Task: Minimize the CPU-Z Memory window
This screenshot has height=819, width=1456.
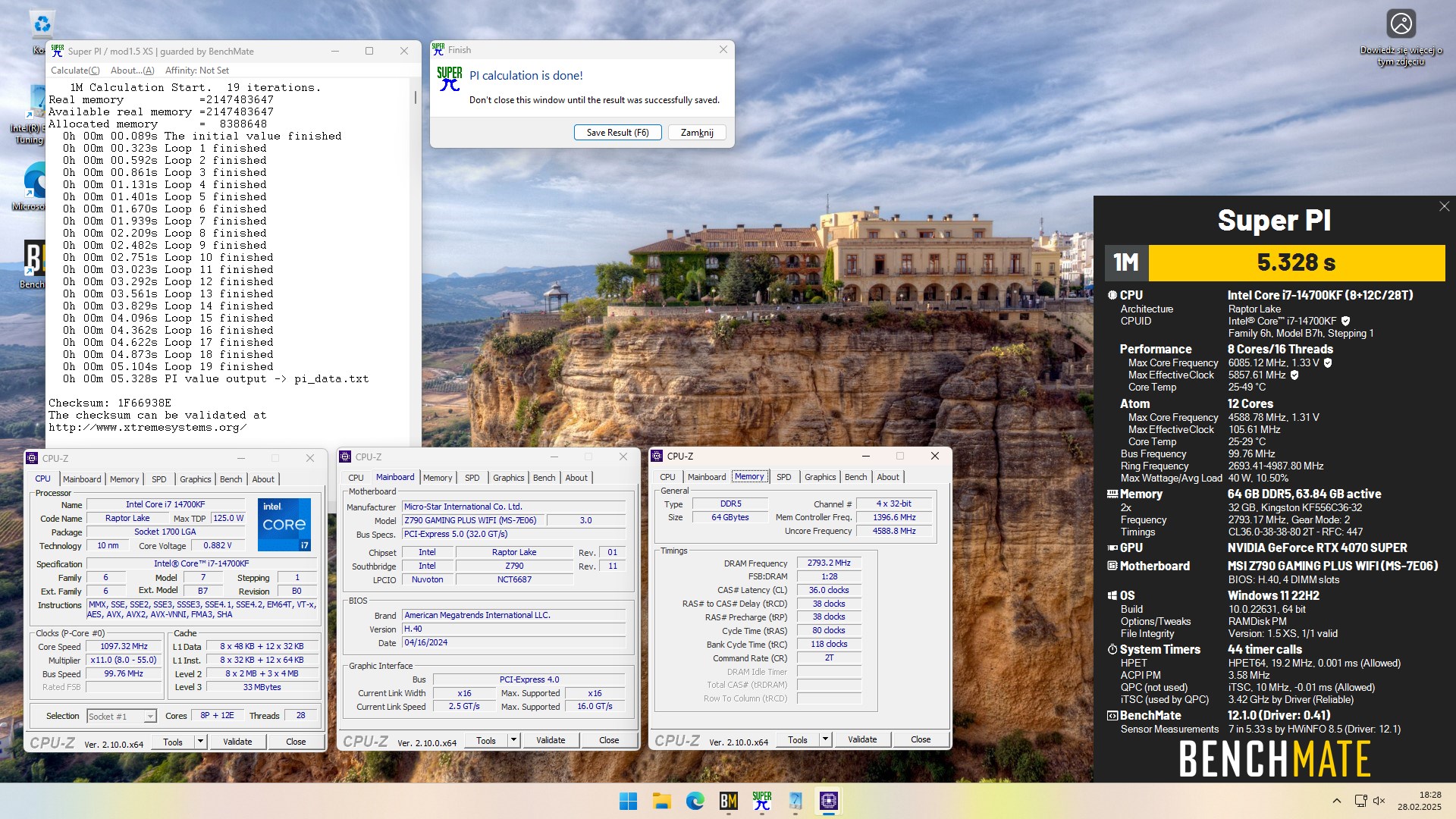Action: 865,456
